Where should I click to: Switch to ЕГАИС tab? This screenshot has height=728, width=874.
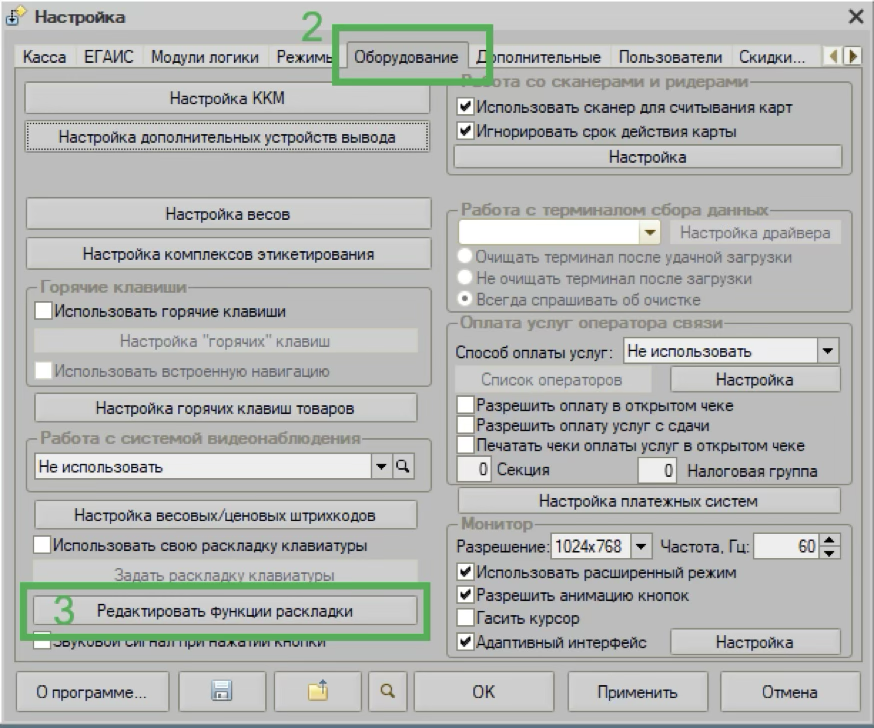click(x=109, y=57)
